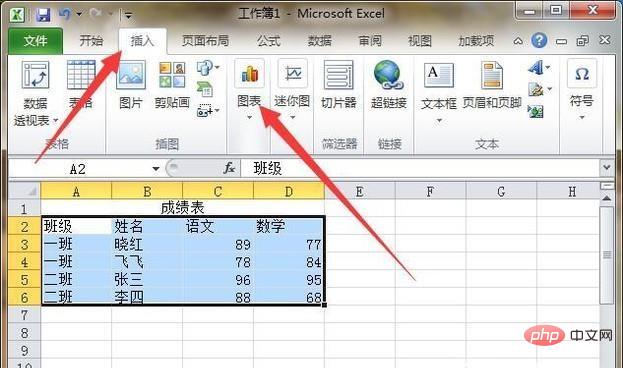The width and height of the screenshot is (623, 368).
Task: Open the Name Box dropdown arrow
Action: pyautogui.click(x=155, y=169)
